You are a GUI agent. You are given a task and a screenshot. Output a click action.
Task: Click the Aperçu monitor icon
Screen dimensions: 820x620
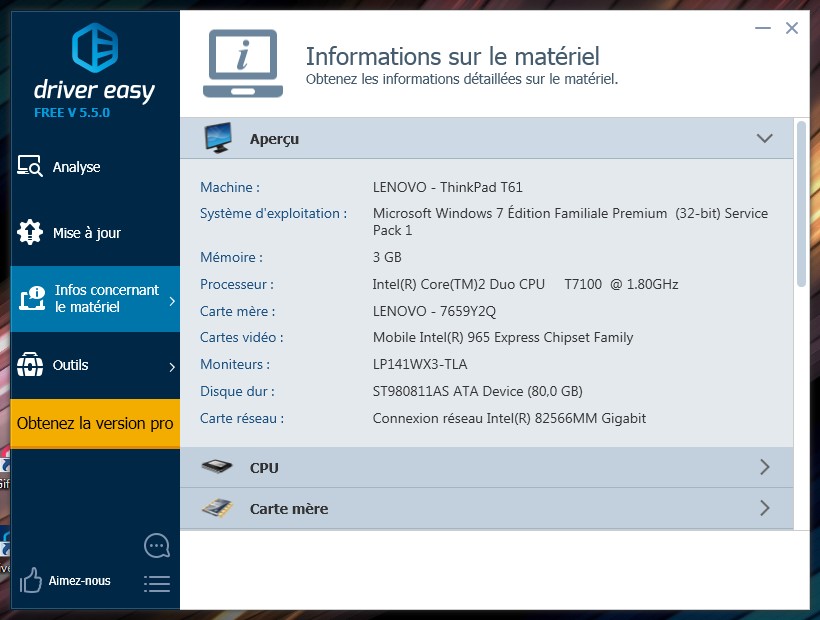pos(219,138)
